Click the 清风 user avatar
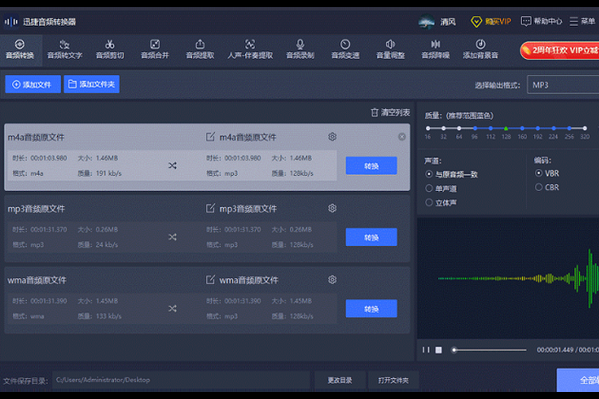This screenshot has width=599, height=399. (426, 22)
